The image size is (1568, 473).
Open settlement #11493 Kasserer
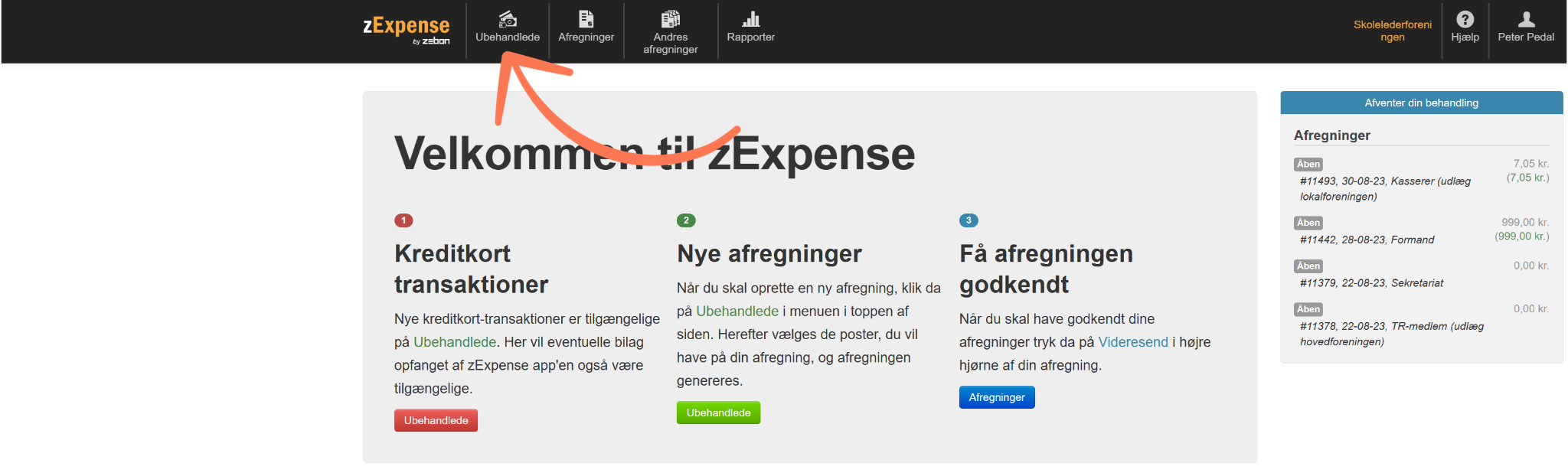click(1385, 189)
